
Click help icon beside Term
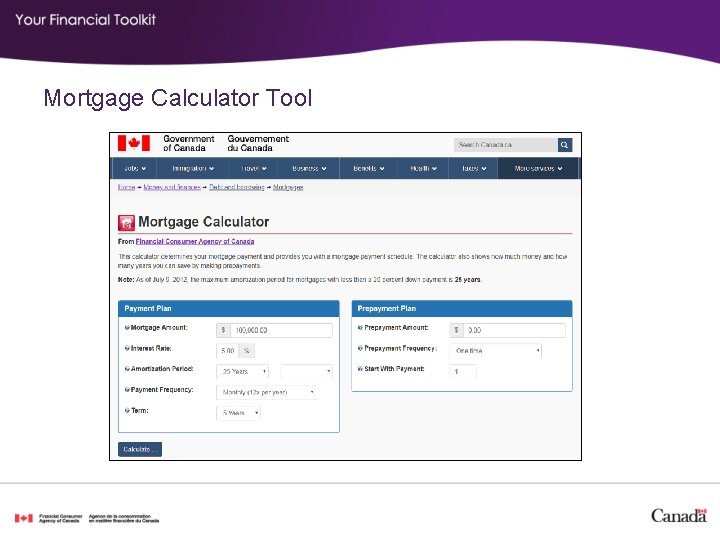[127, 411]
